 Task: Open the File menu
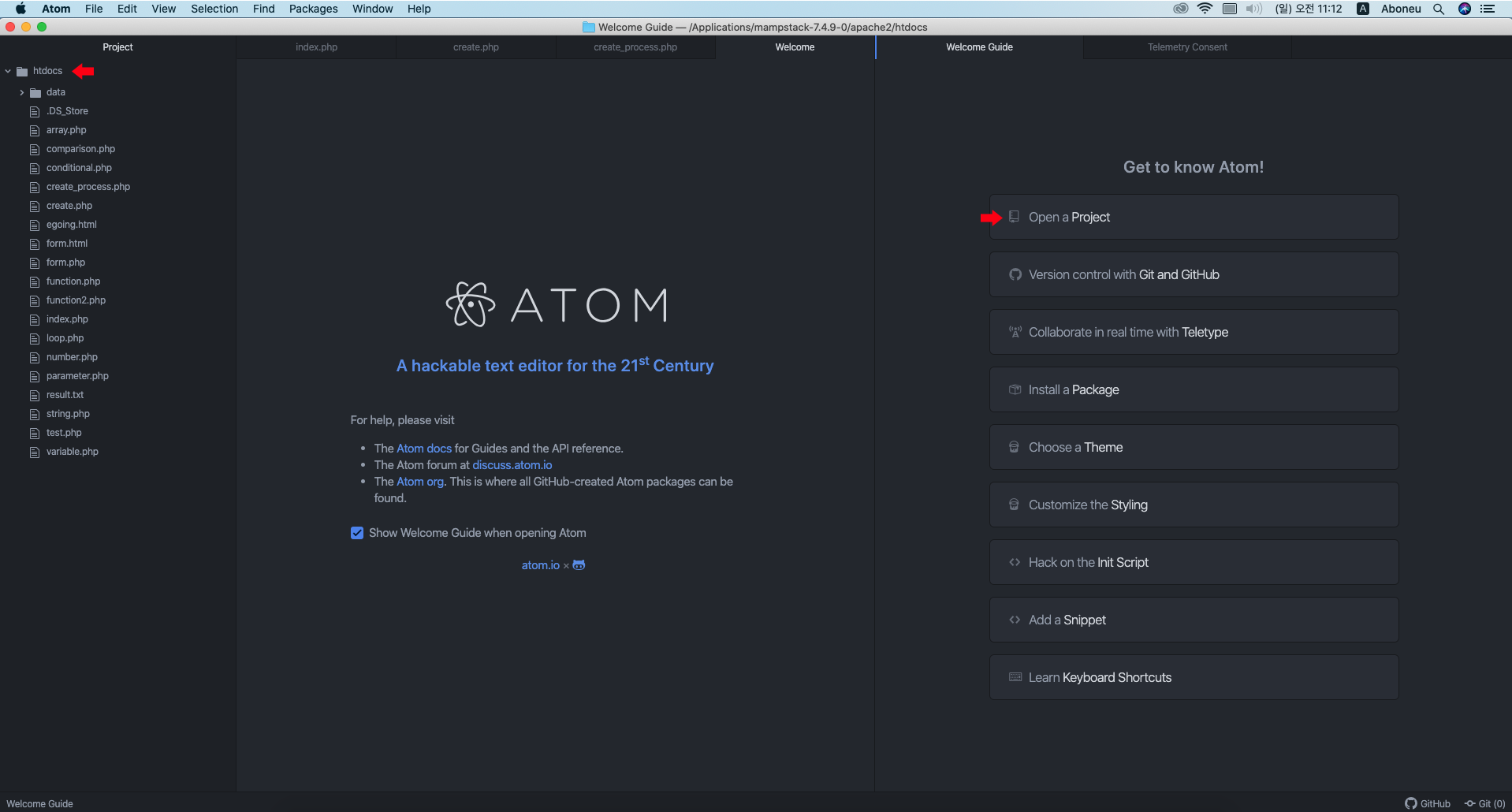(94, 9)
